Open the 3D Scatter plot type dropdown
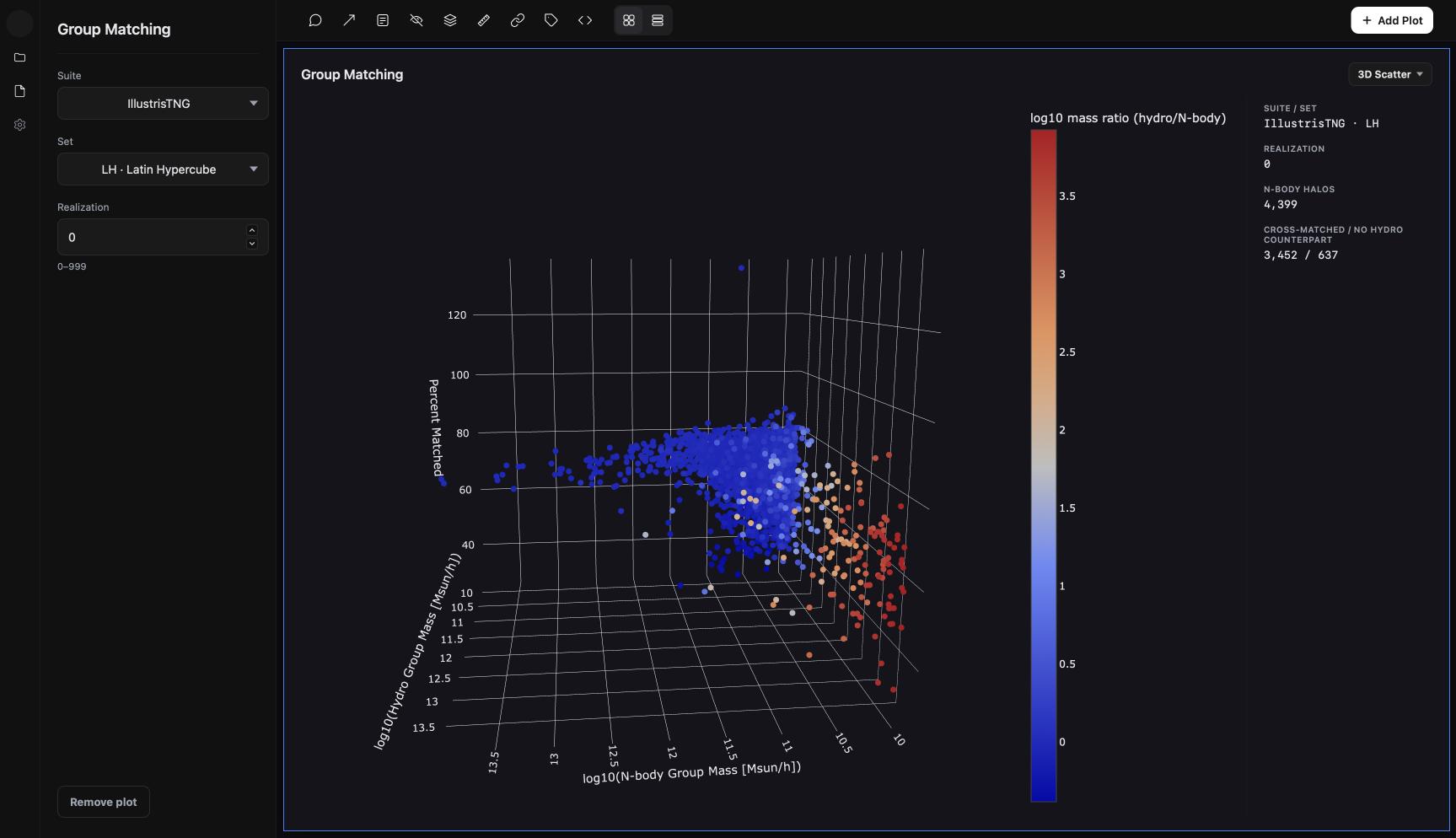Image resolution: width=1456 pixels, height=838 pixels. tap(1389, 74)
